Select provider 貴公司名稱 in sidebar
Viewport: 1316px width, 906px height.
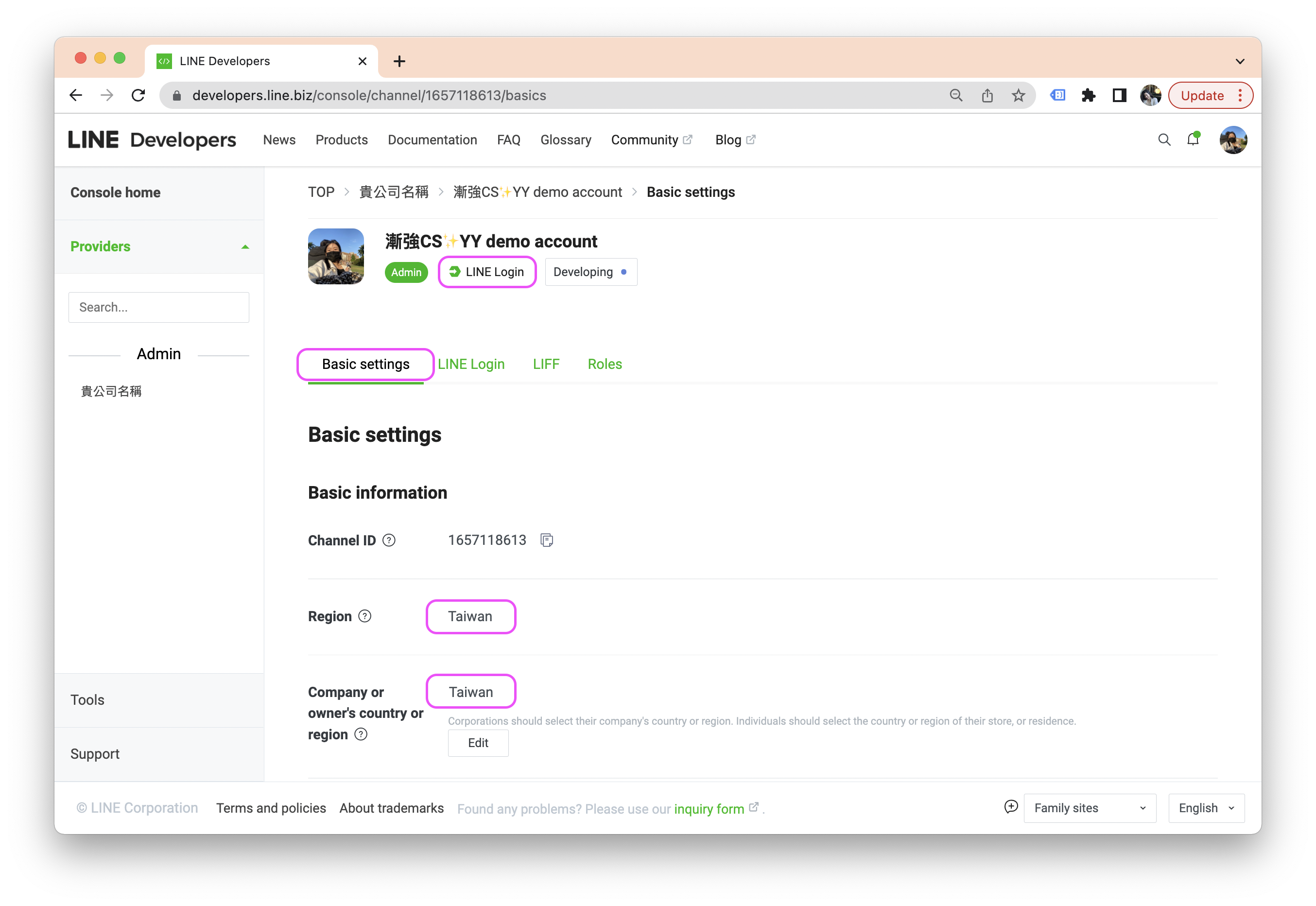111,391
